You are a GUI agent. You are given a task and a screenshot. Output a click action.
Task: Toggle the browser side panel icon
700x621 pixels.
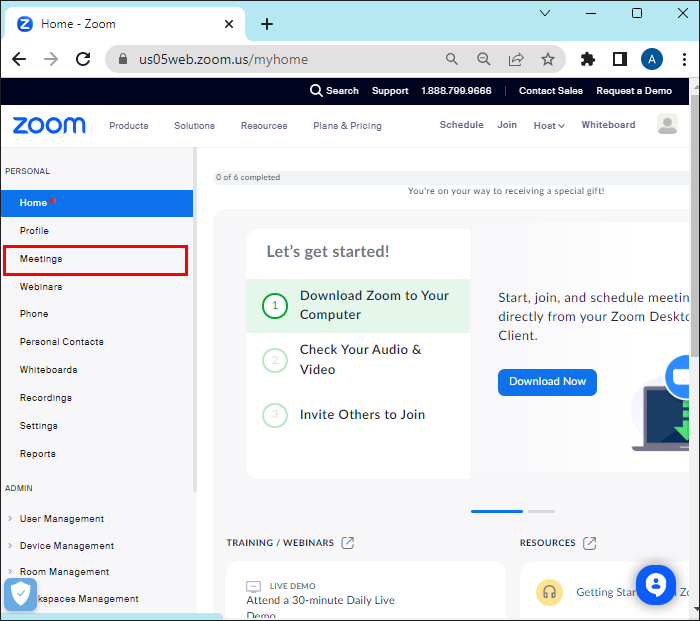[x=620, y=59]
